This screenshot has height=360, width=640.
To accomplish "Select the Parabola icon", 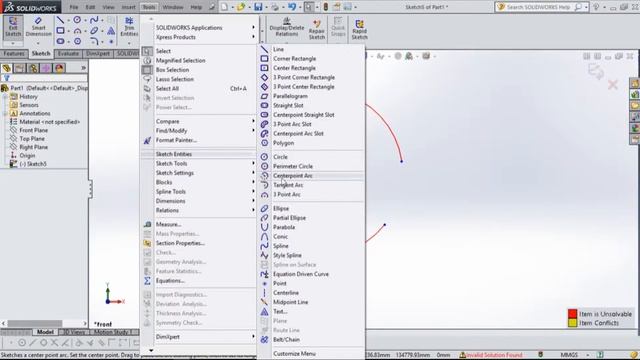I will [264, 227].
